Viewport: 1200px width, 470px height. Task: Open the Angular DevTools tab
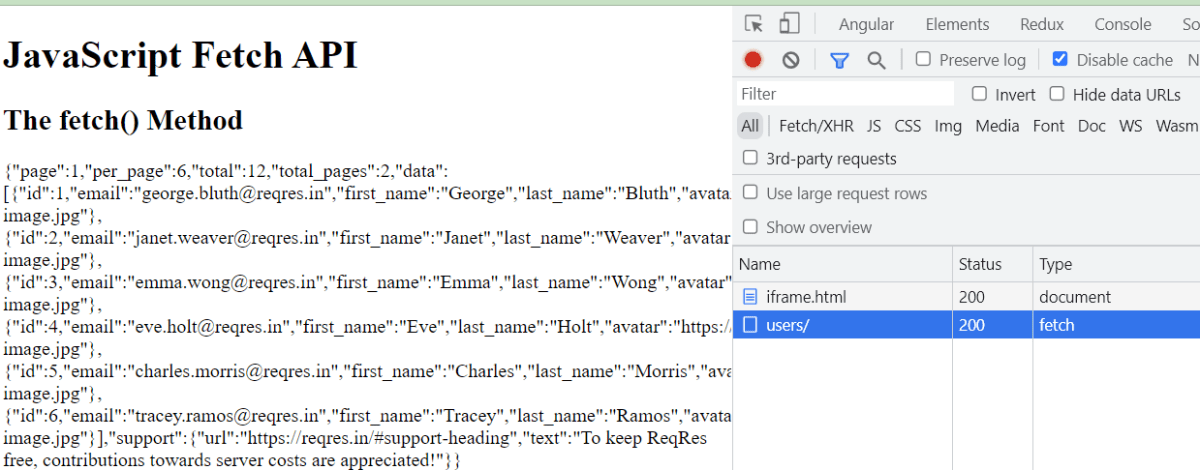tap(866, 24)
